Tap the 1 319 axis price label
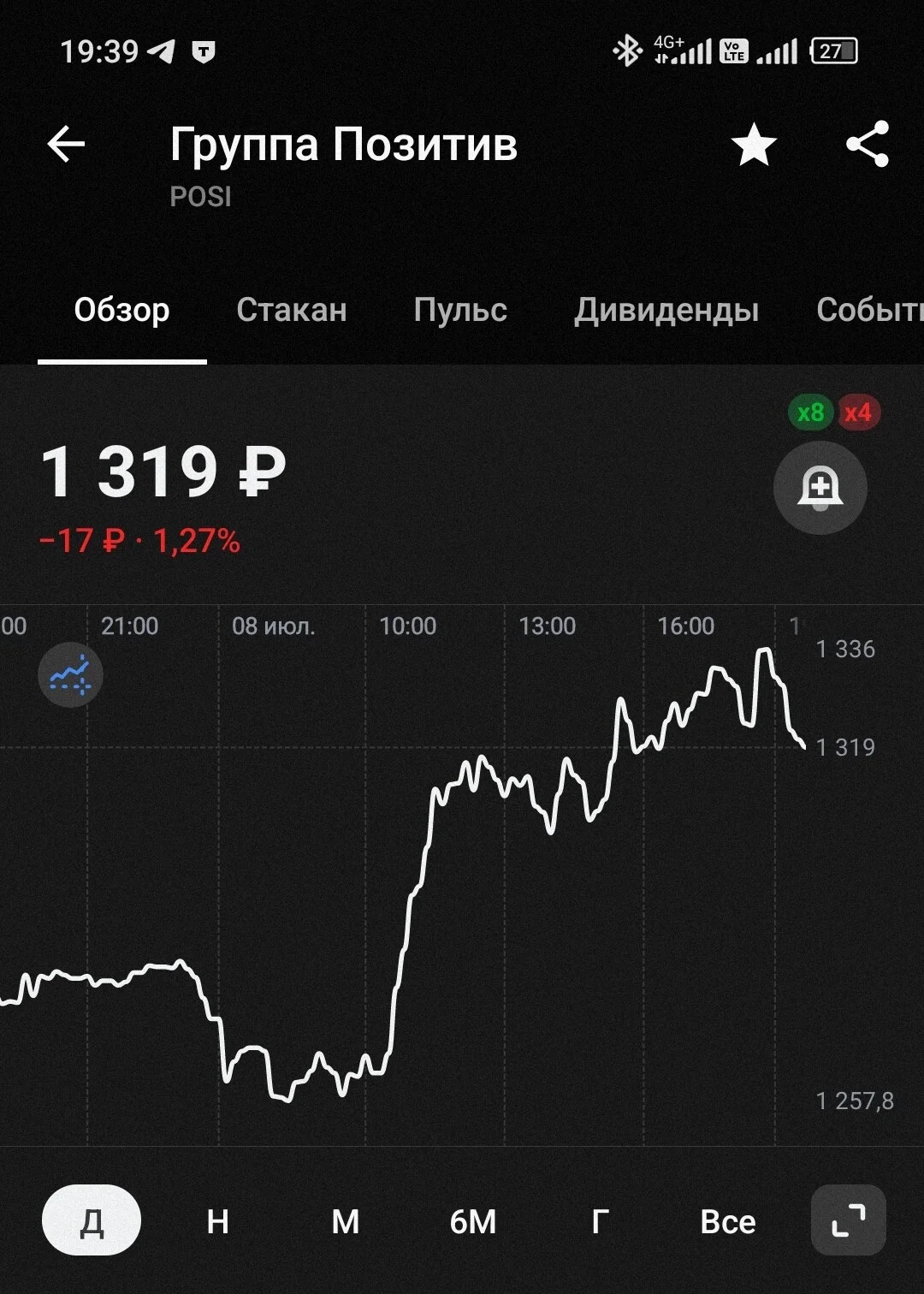 [845, 747]
